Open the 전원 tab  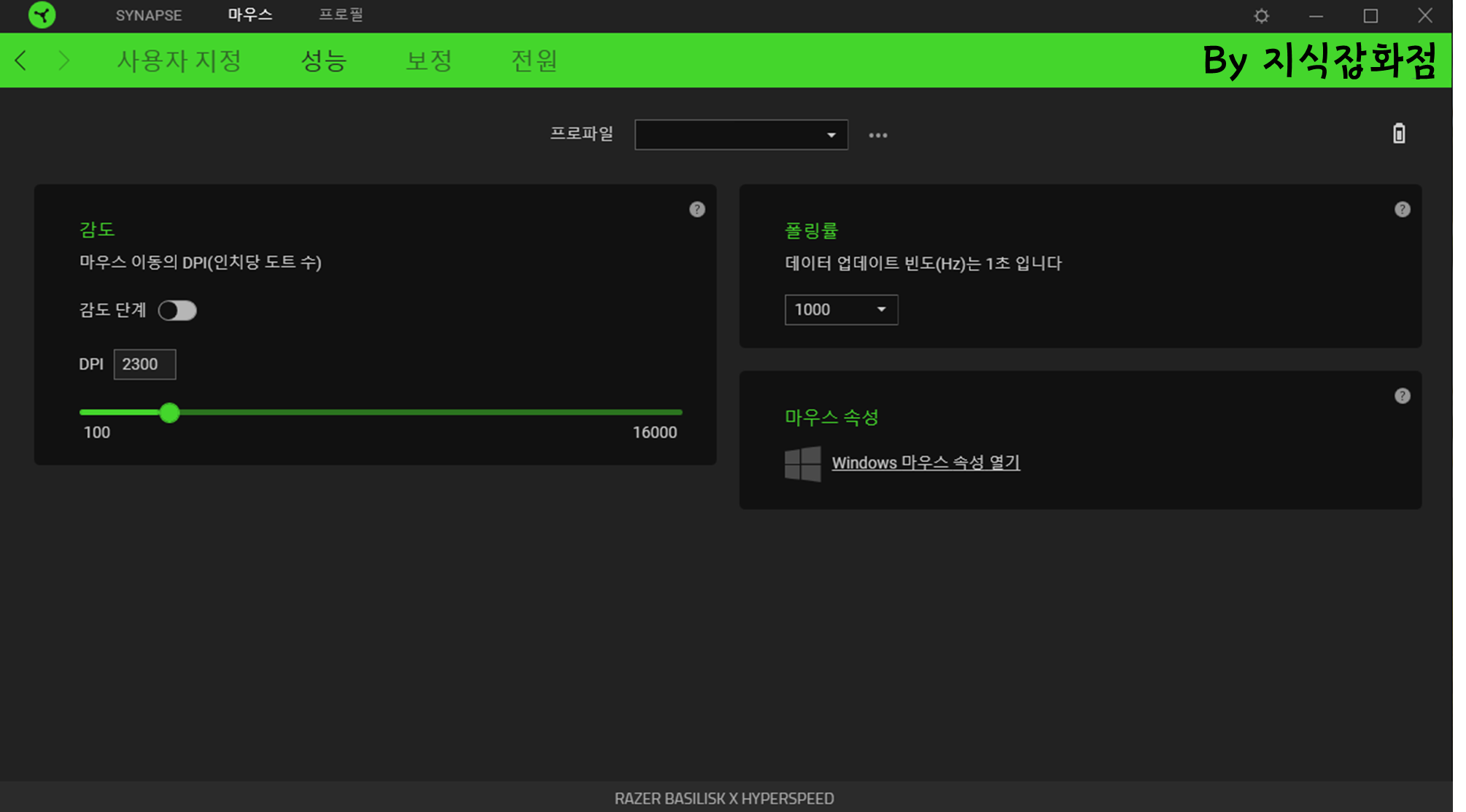pos(534,60)
